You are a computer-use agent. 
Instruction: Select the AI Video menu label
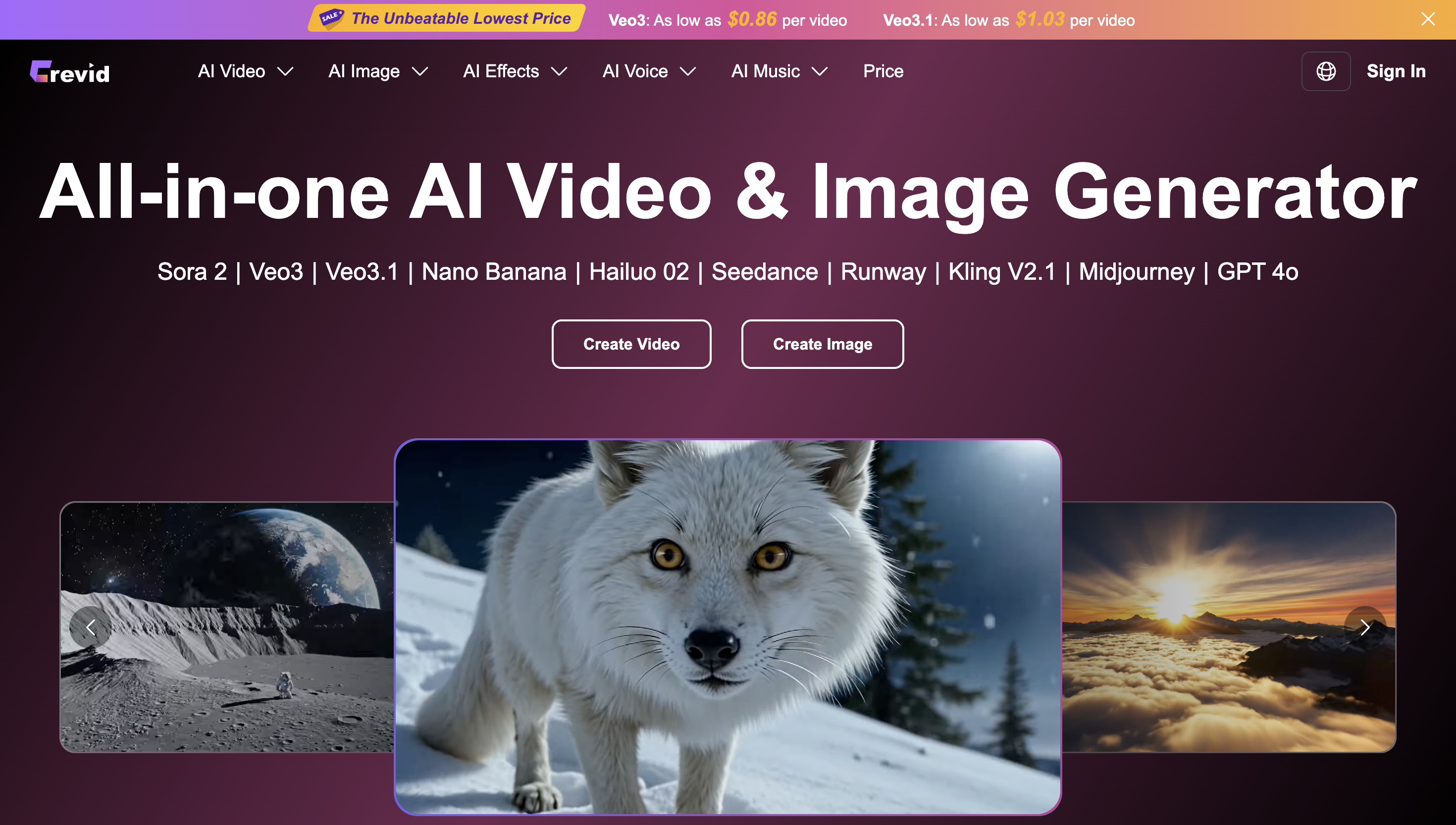click(231, 71)
